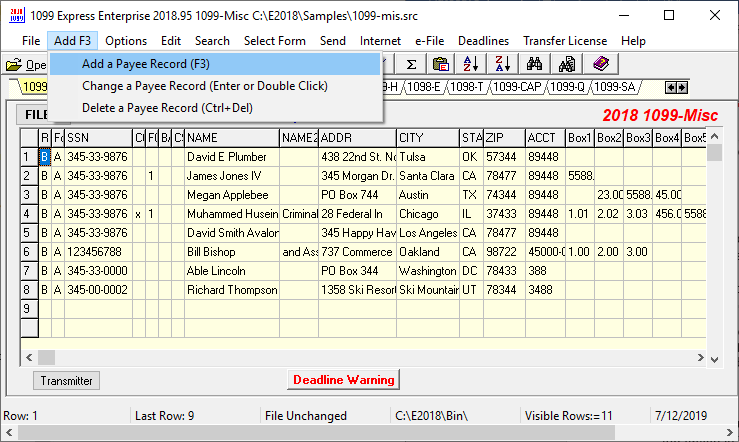Click the binoculars find icon
The width and height of the screenshot is (739, 442).
[x=534, y=64]
